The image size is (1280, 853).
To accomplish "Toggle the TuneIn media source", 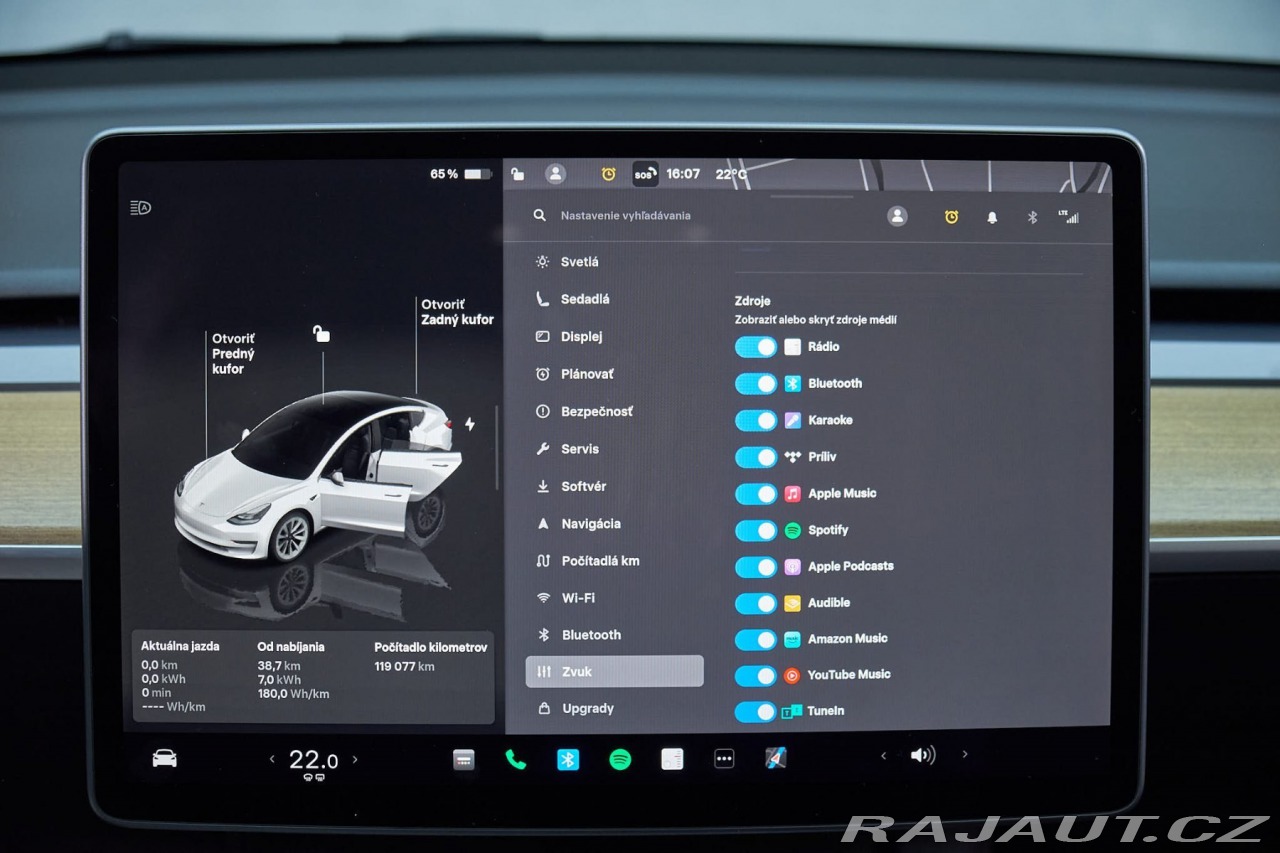I will 756,712.
